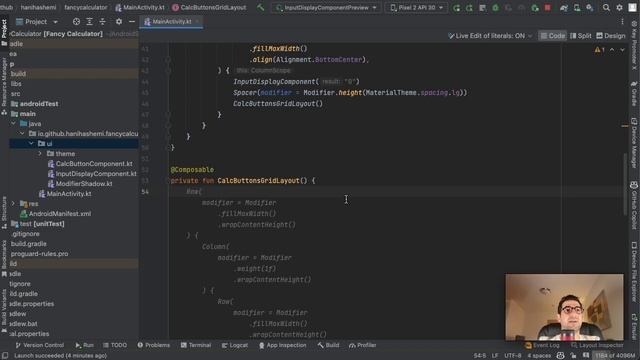Switch editor to Design view

tap(611, 36)
